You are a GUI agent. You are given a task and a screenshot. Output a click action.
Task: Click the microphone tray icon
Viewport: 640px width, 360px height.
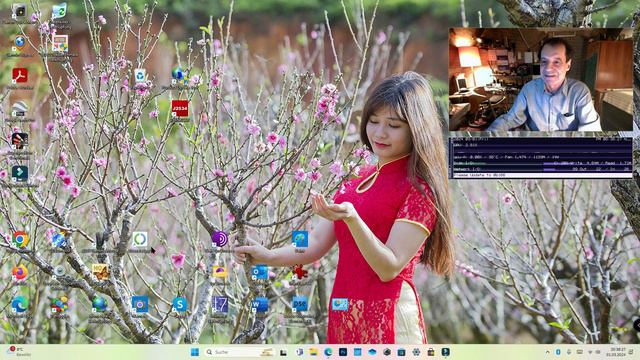(569, 352)
